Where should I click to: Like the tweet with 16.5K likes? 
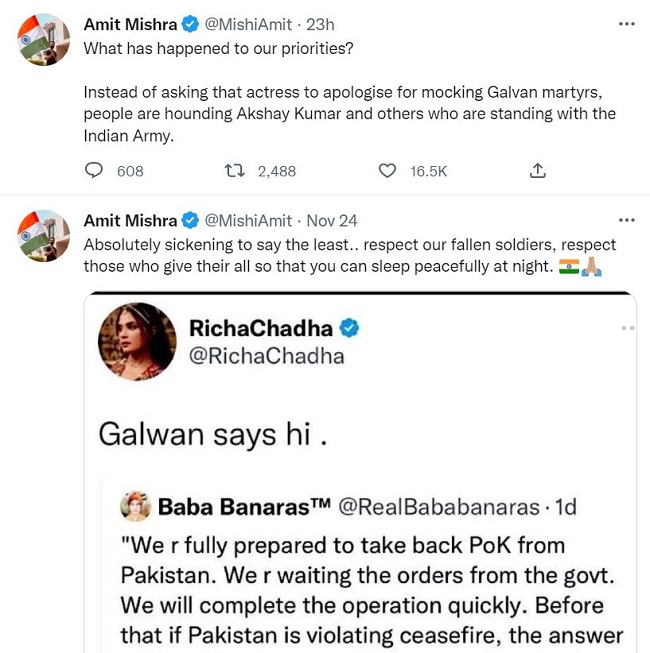click(387, 171)
